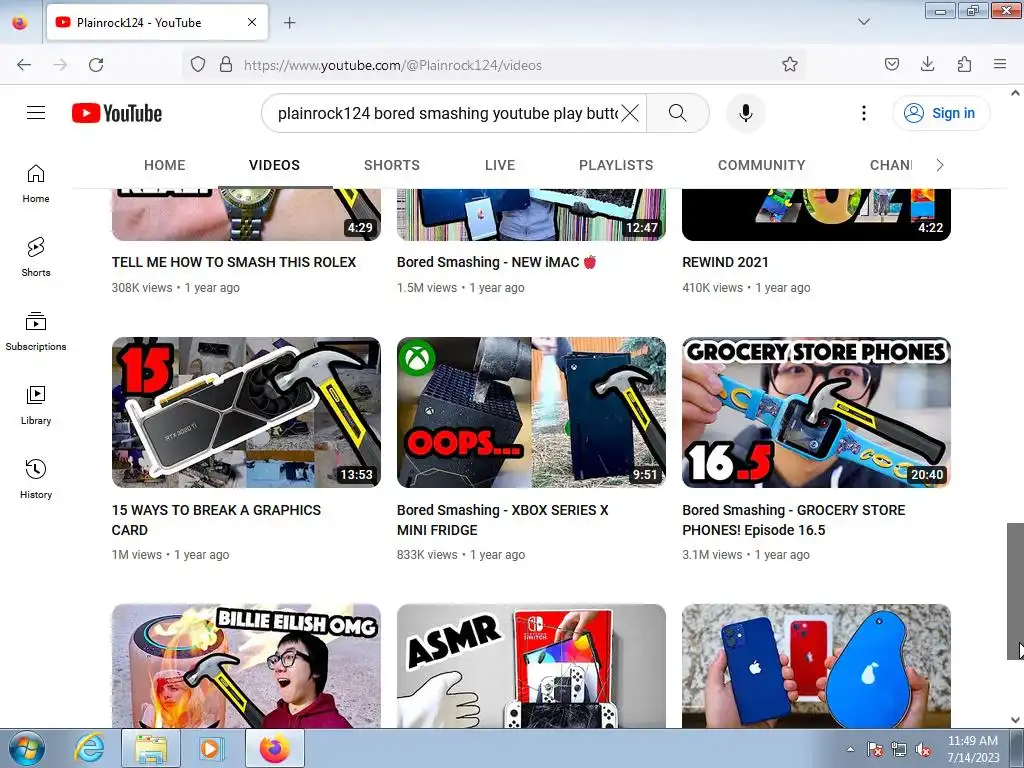
Task: Click the YouTube logo
Action: click(117, 113)
